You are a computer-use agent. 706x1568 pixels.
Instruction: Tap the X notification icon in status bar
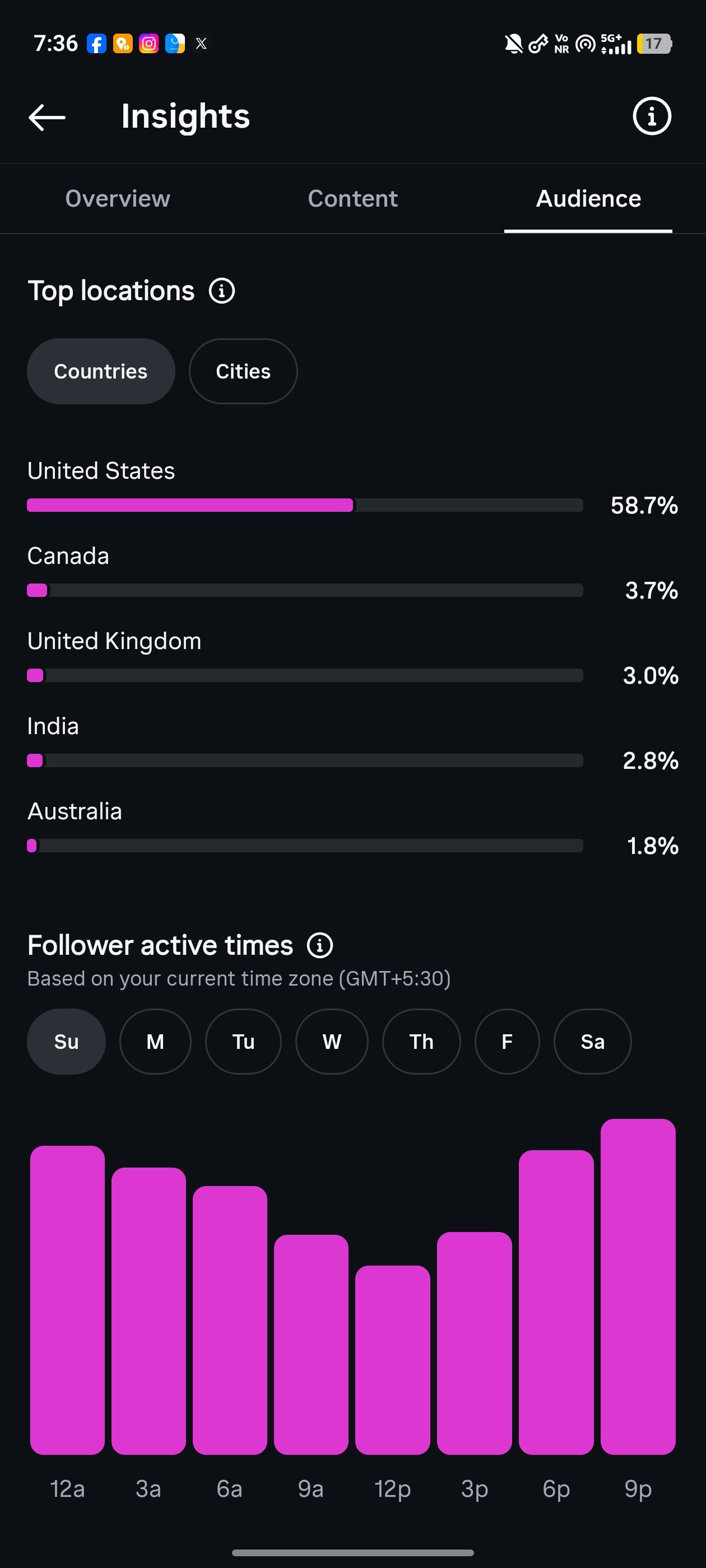[201, 44]
